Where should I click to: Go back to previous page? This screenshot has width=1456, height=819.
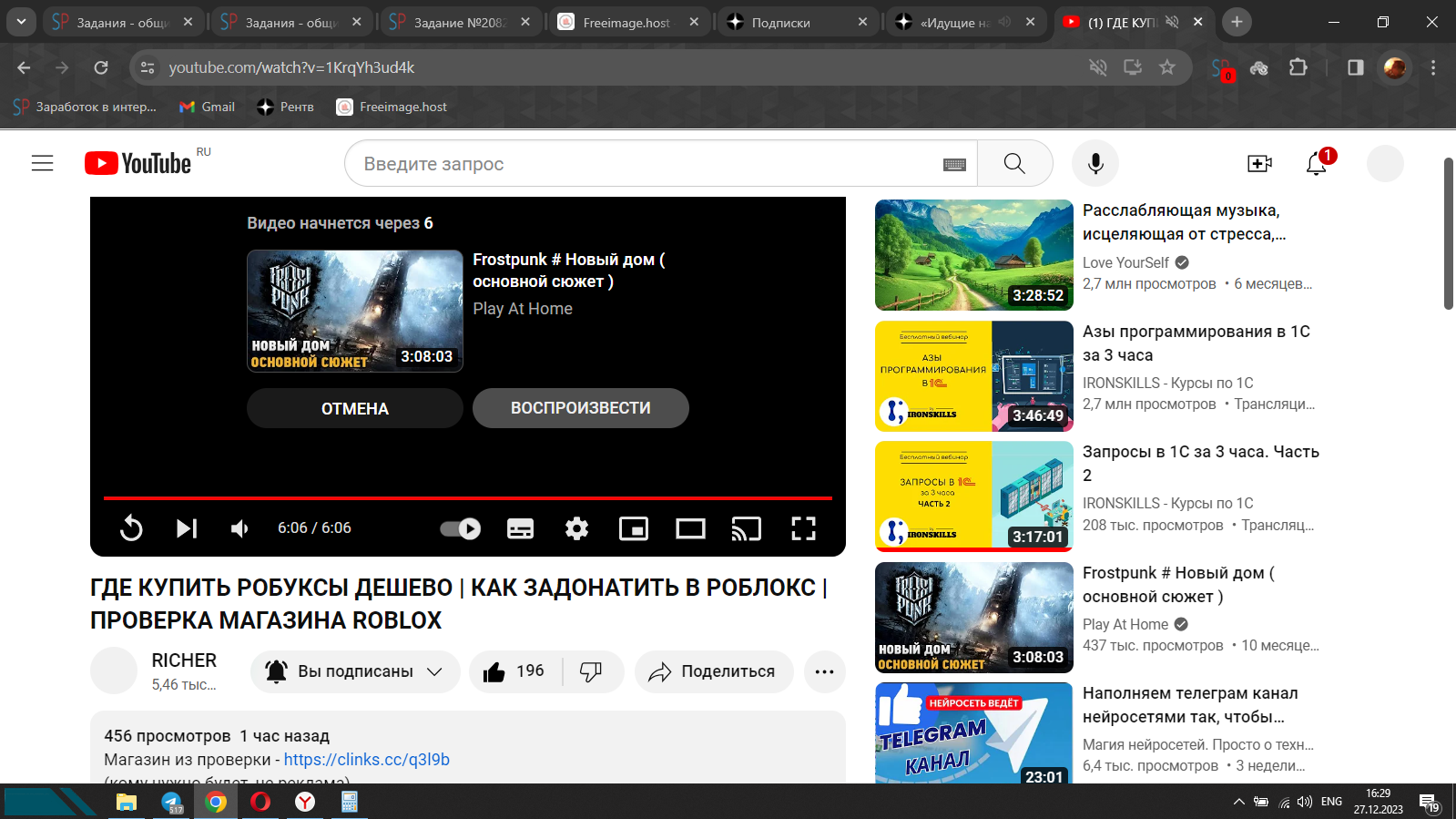[25, 67]
